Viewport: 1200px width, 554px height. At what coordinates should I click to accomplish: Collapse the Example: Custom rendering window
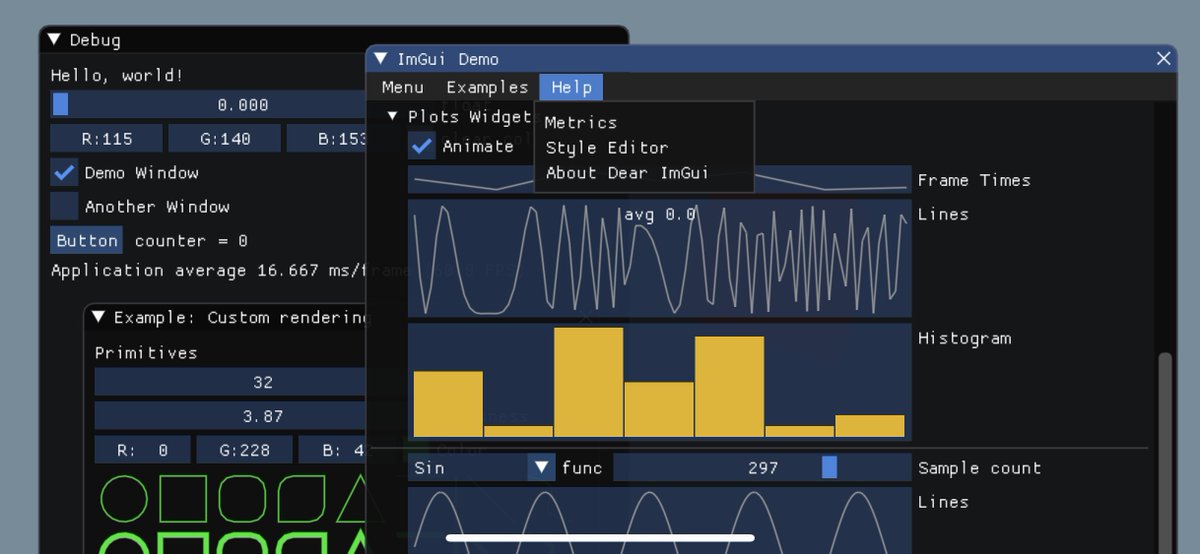point(98,317)
